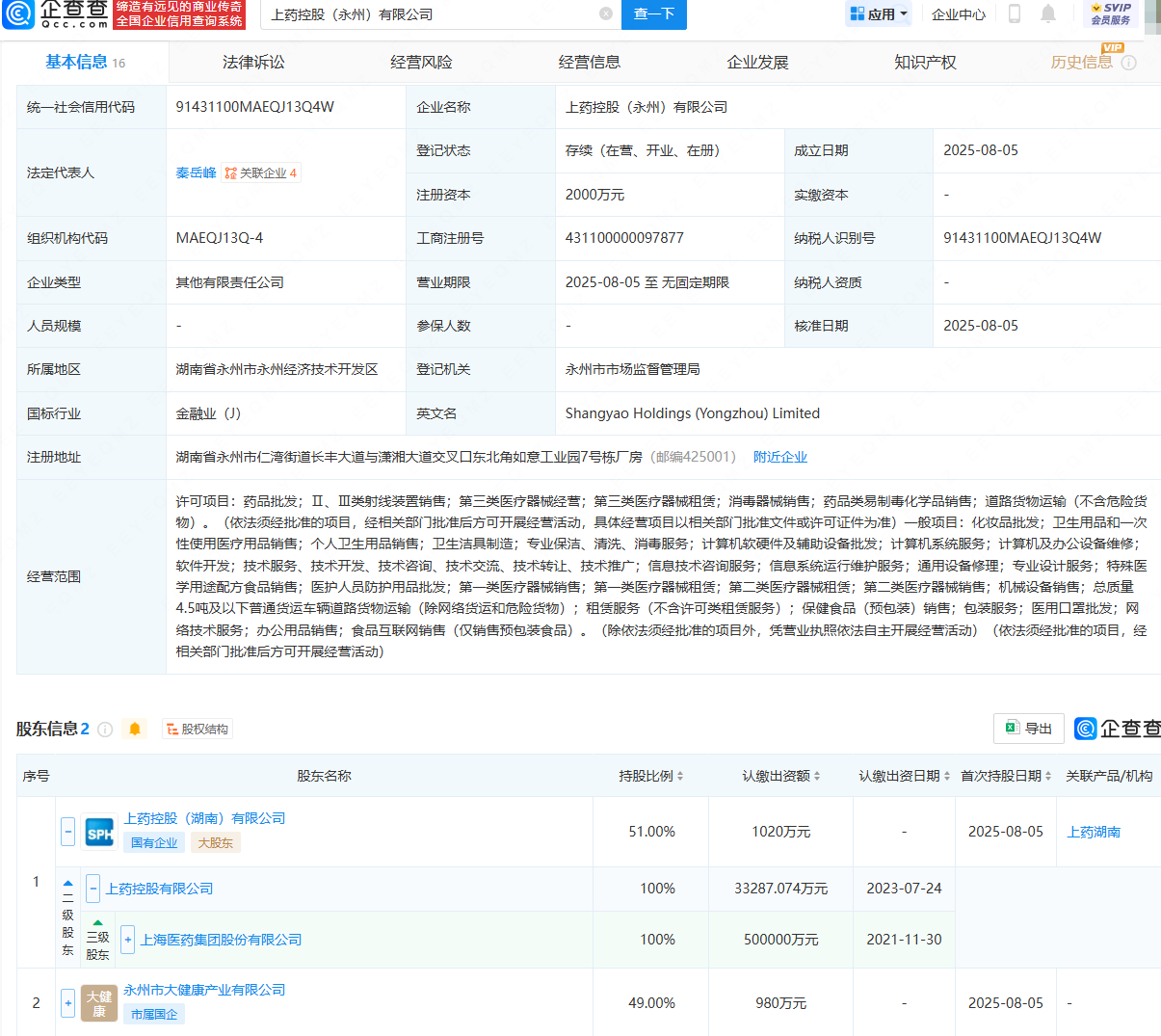Collapse the 三级股东 level arrow
1161x1036 pixels.
(97, 922)
